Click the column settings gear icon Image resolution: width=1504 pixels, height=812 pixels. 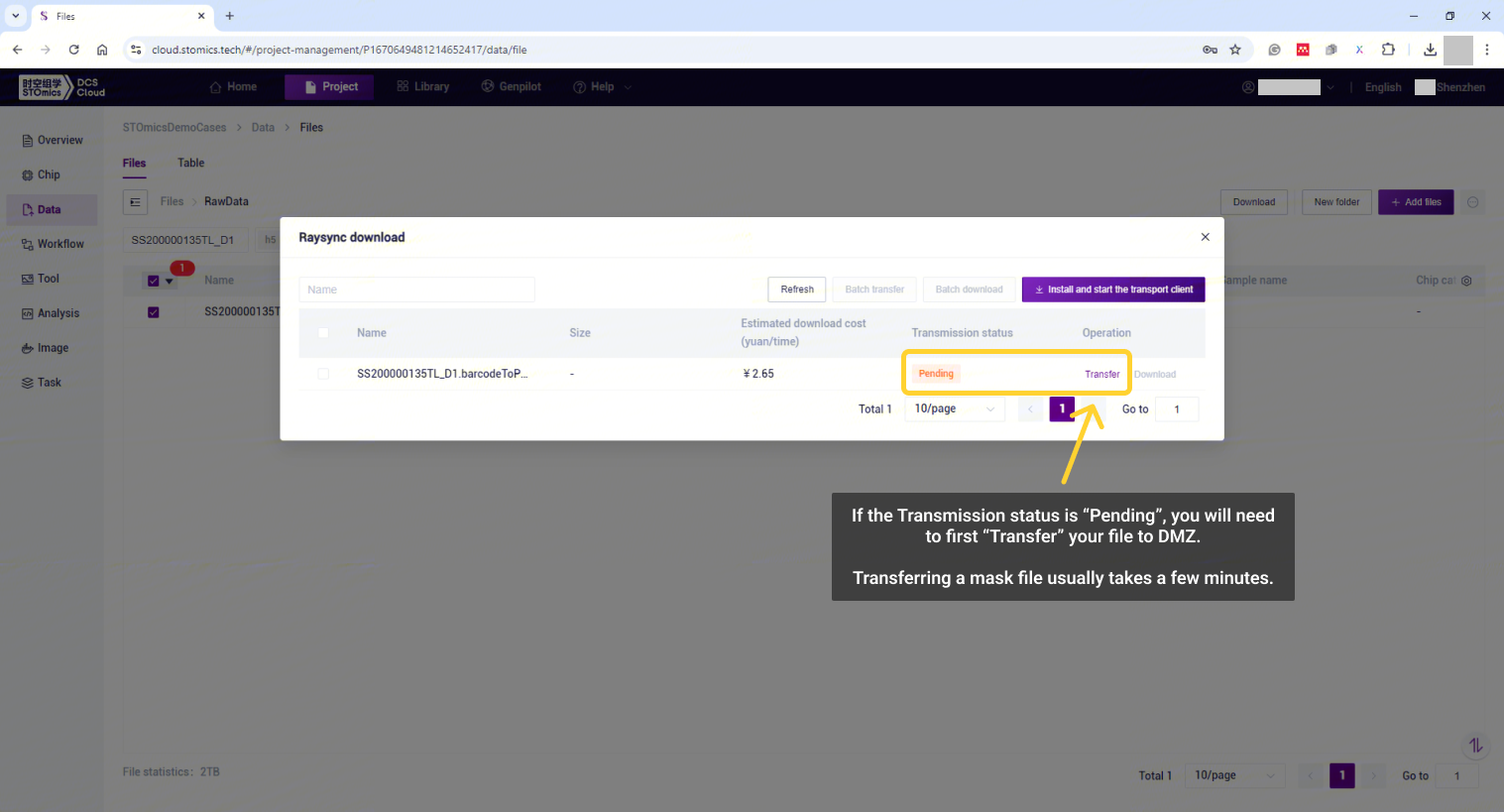click(1466, 281)
